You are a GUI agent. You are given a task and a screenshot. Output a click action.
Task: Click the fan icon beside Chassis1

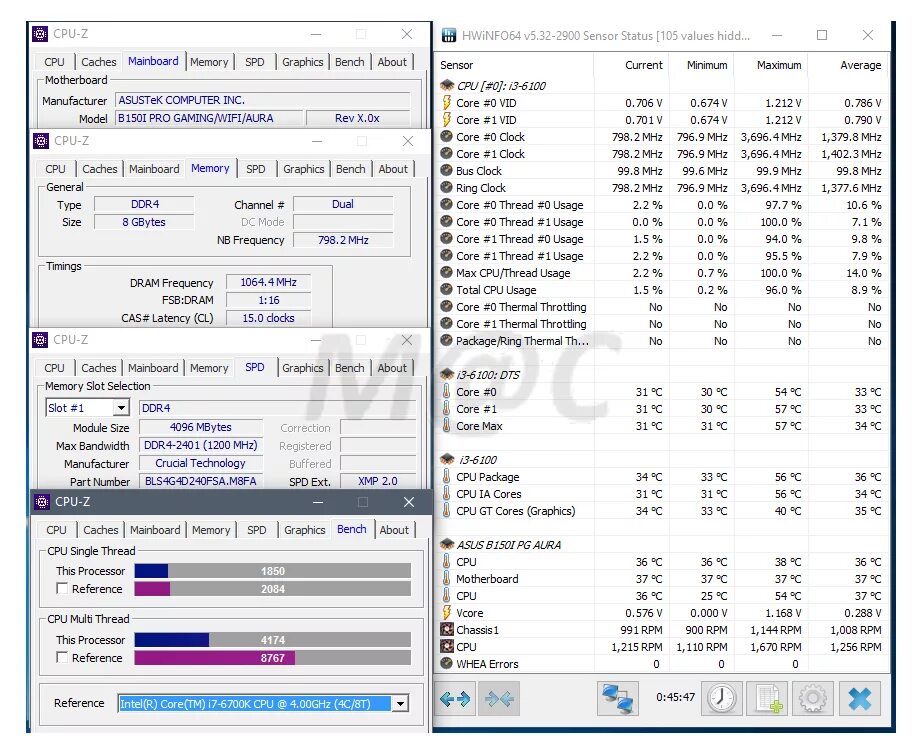coord(447,630)
